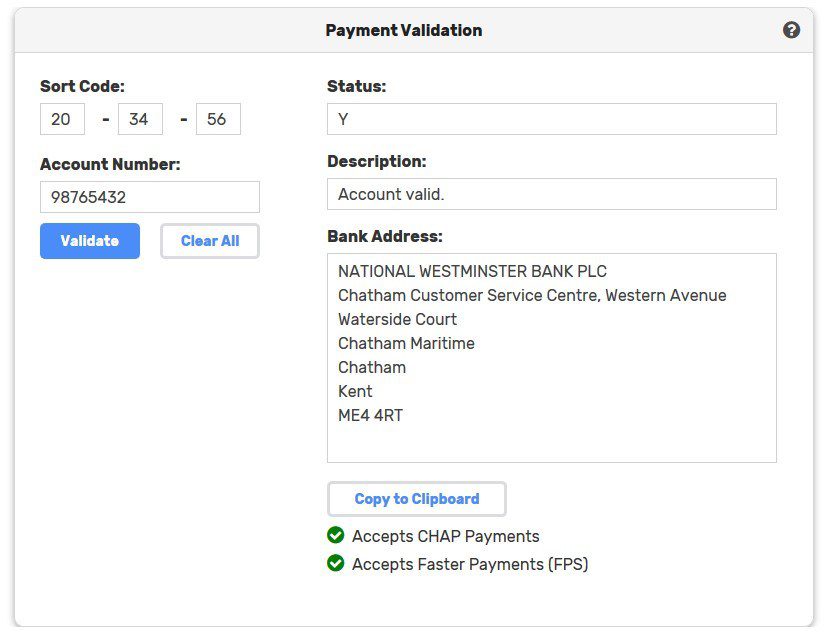Click the help question mark icon

[x=791, y=30]
